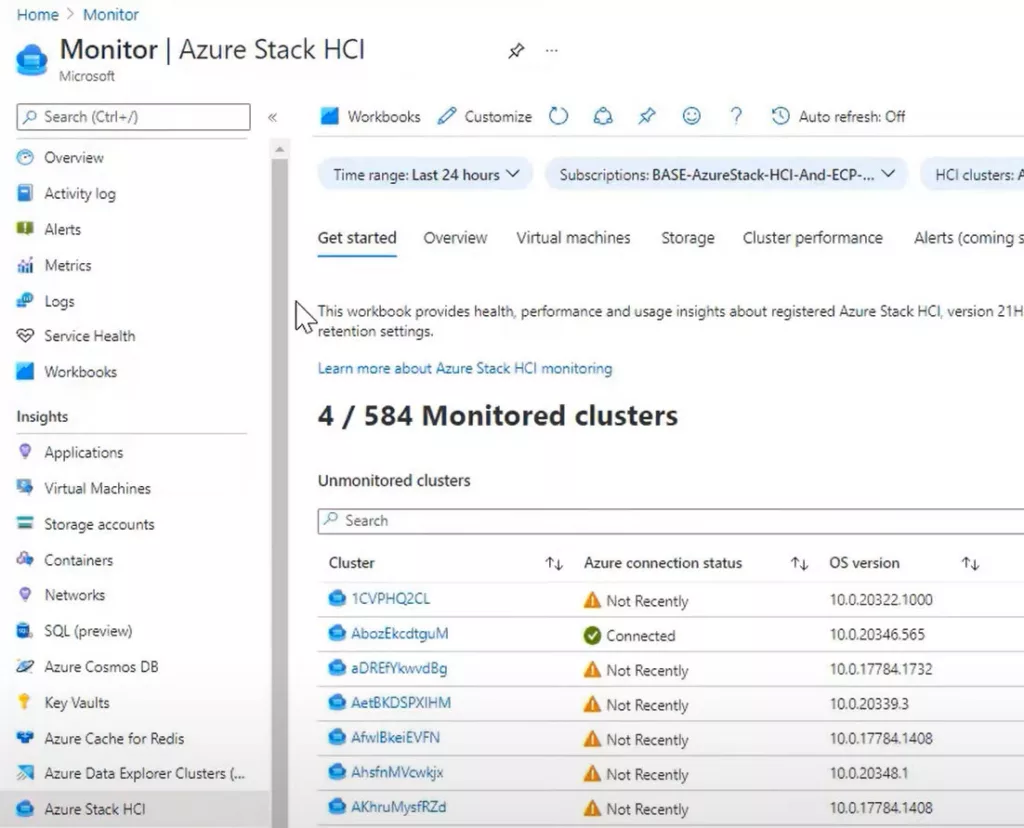Click OS version 10.0.20339.3
The image size is (1024, 828).
[x=869, y=704]
